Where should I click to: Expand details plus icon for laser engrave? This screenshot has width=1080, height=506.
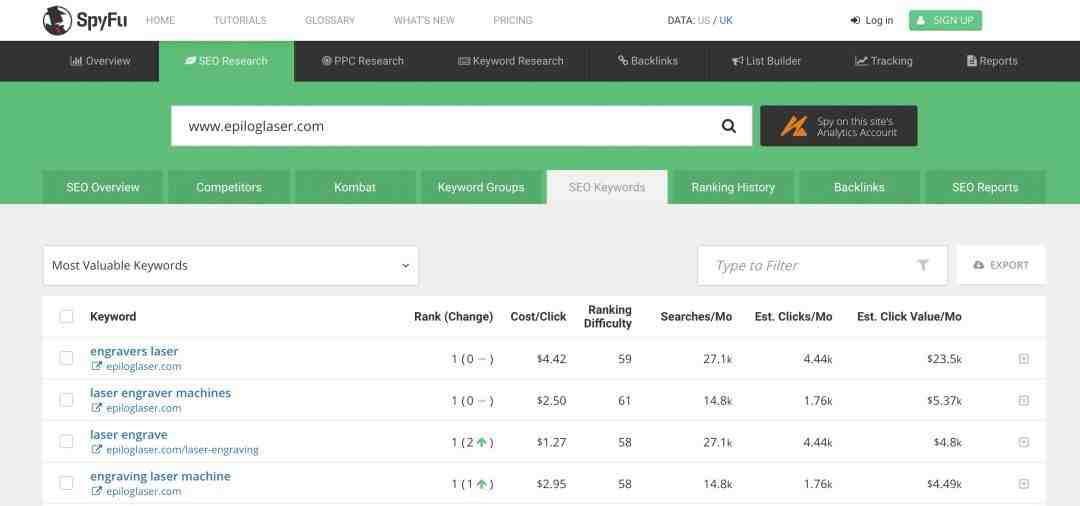tap(1024, 442)
